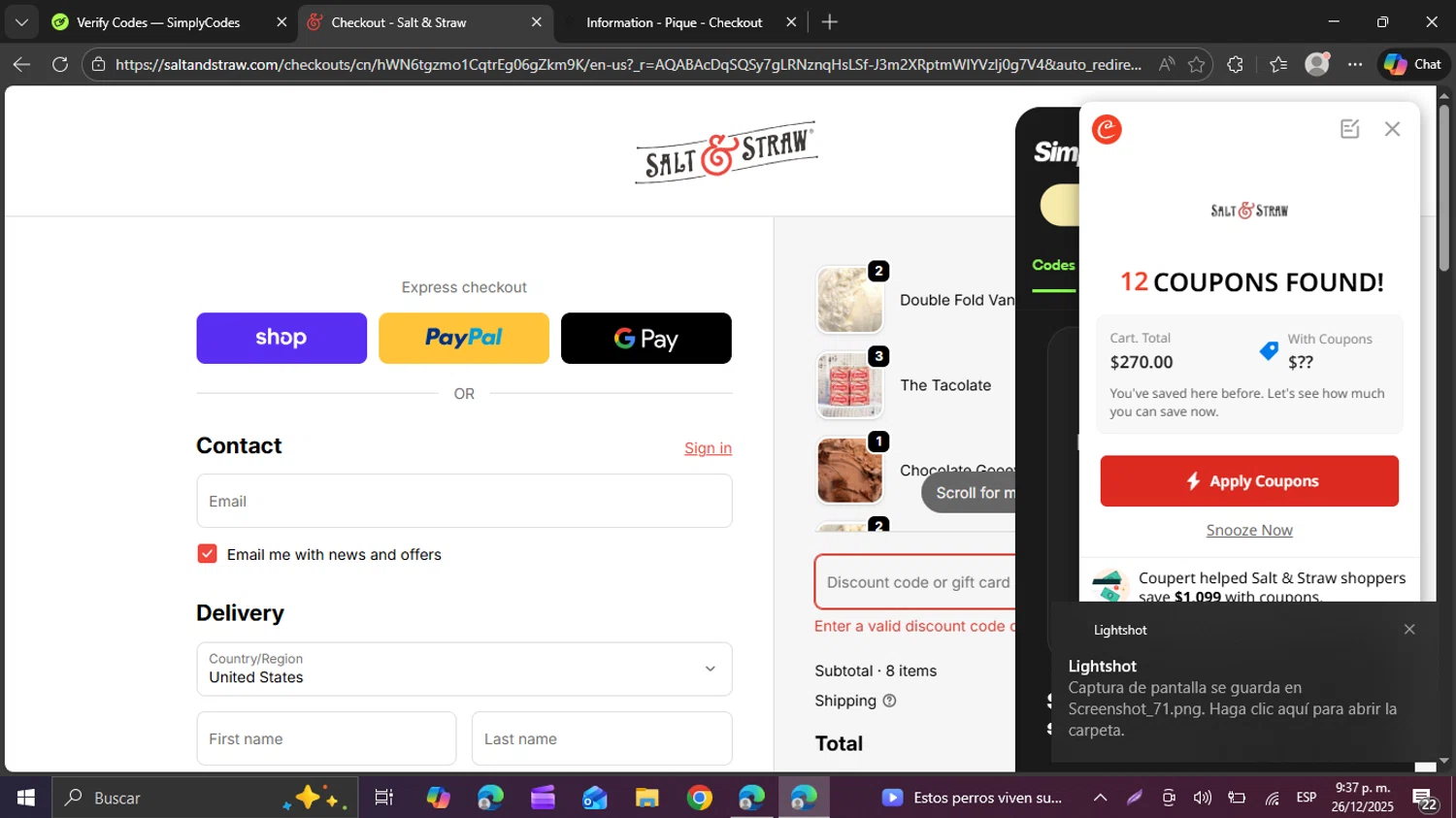Add this page to favorites star
Image resolution: width=1456 pixels, height=818 pixels.
pyautogui.click(x=1197, y=64)
